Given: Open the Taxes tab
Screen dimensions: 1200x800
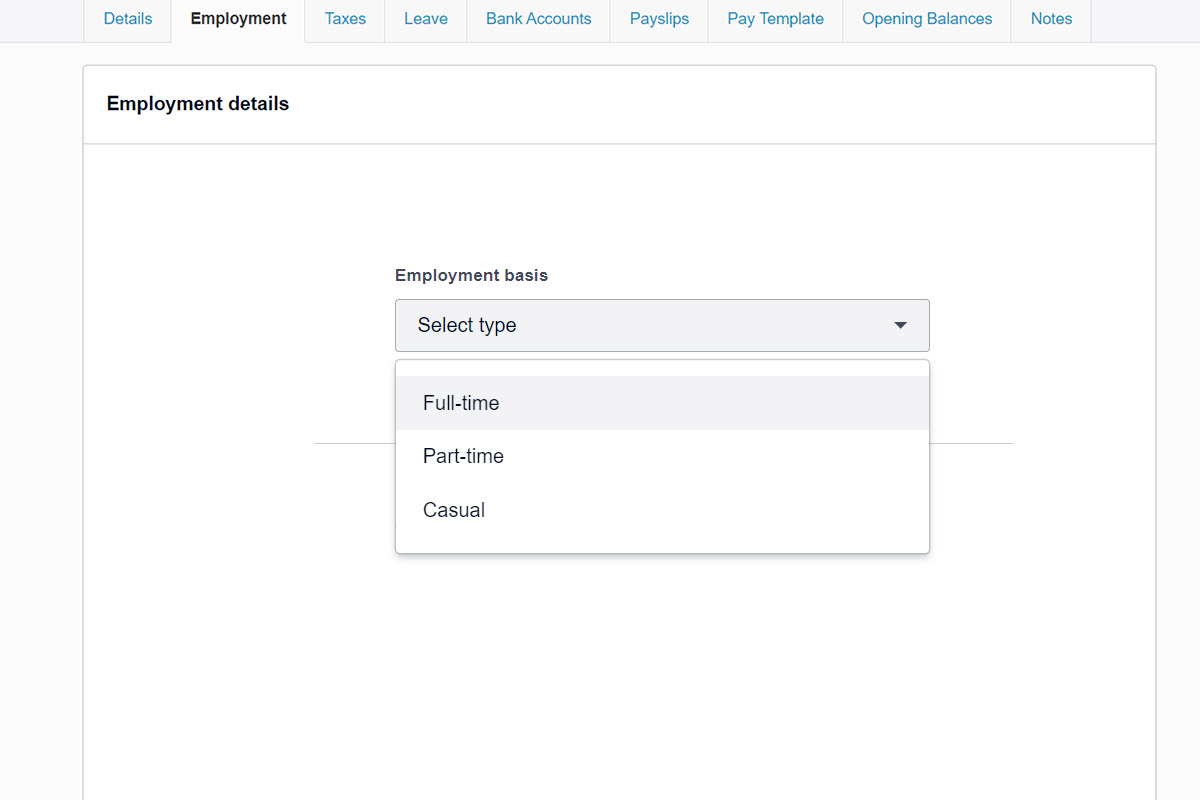Looking at the screenshot, I should click(344, 18).
